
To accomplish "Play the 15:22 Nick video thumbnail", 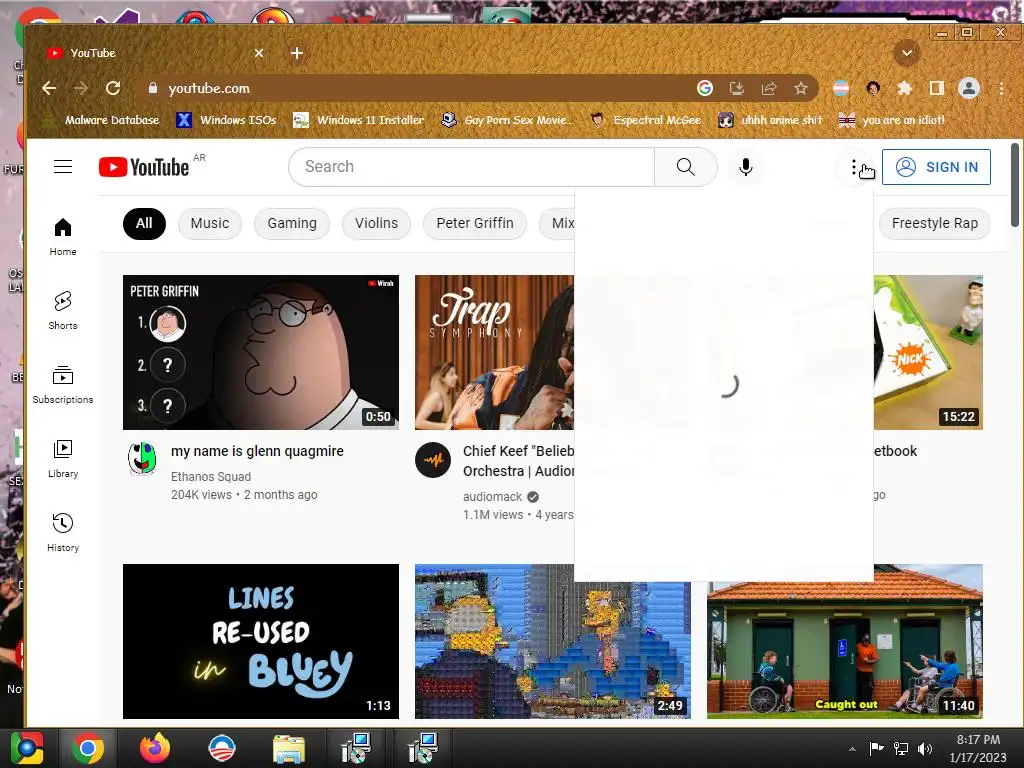I will 928,352.
